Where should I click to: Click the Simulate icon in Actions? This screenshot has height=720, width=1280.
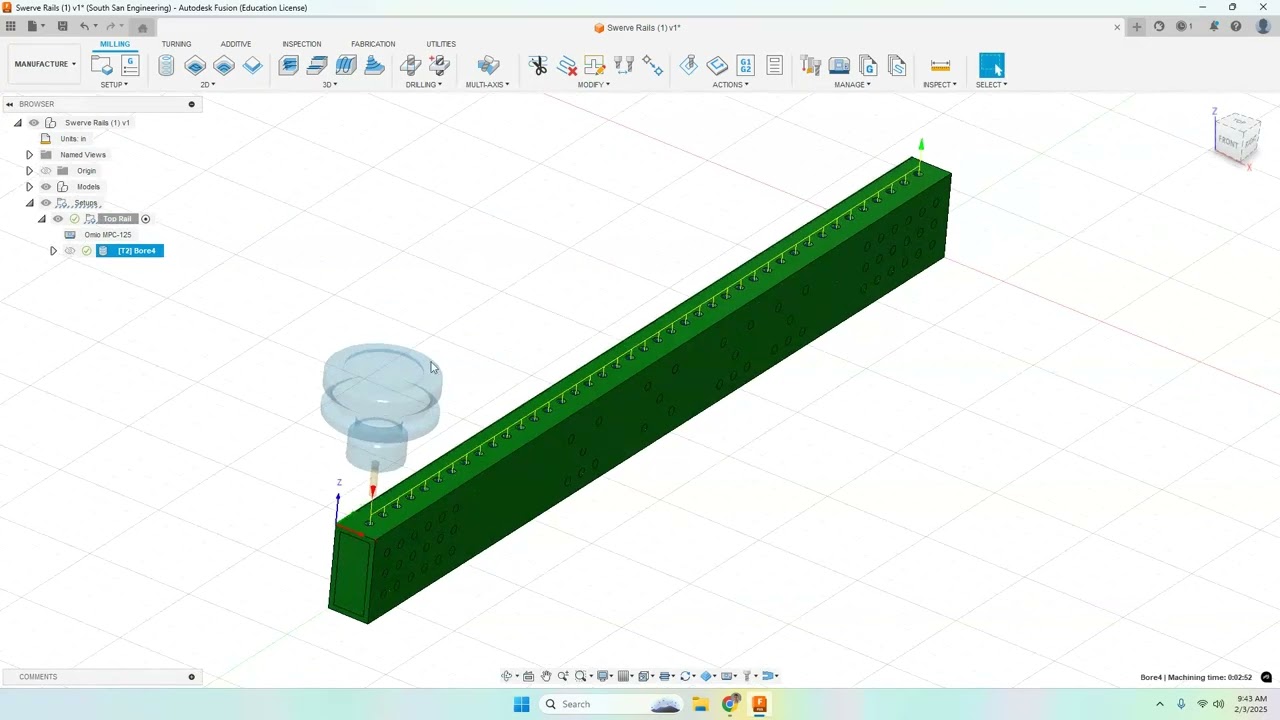point(689,66)
